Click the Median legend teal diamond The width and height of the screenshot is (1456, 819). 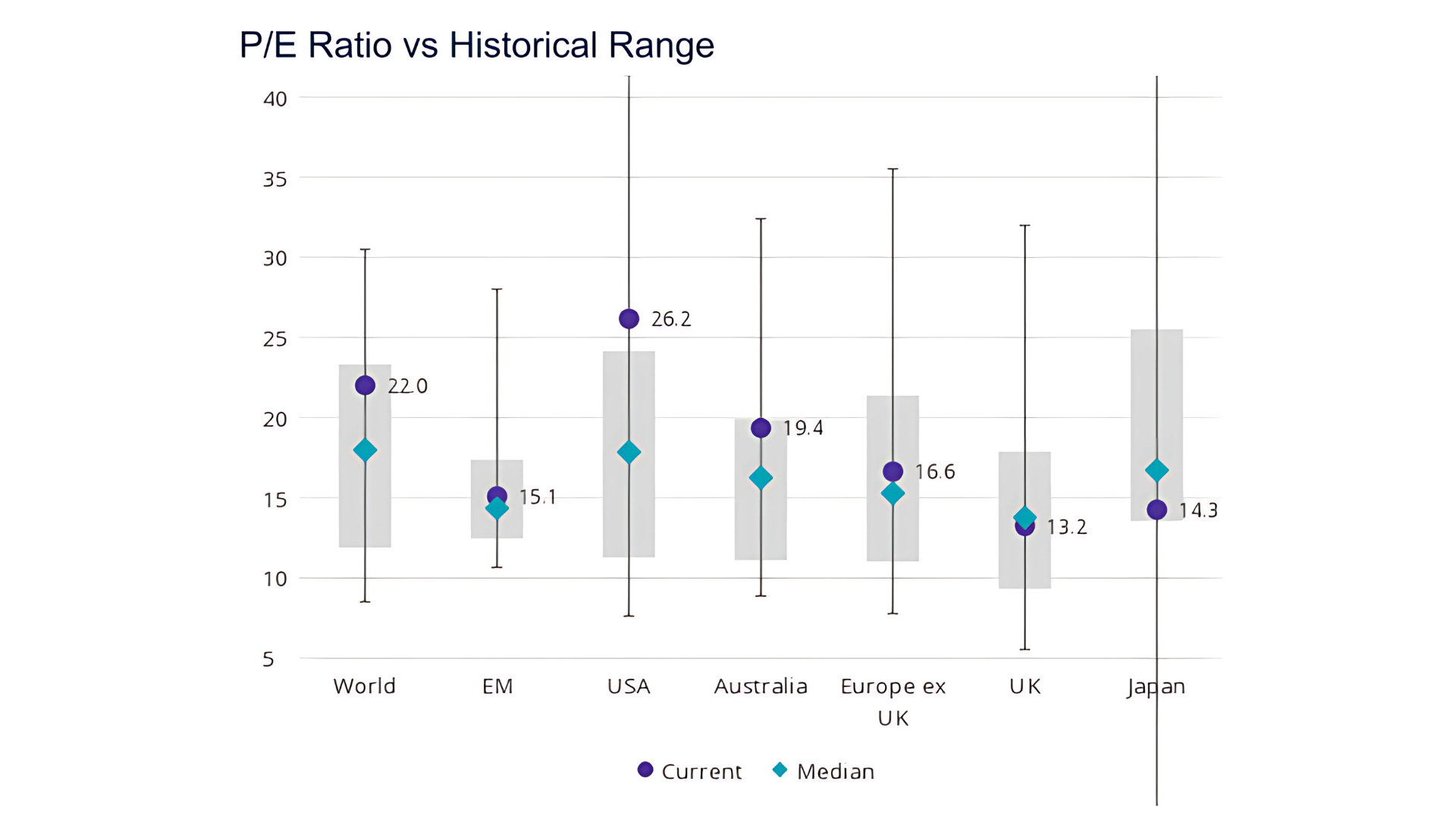[780, 770]
